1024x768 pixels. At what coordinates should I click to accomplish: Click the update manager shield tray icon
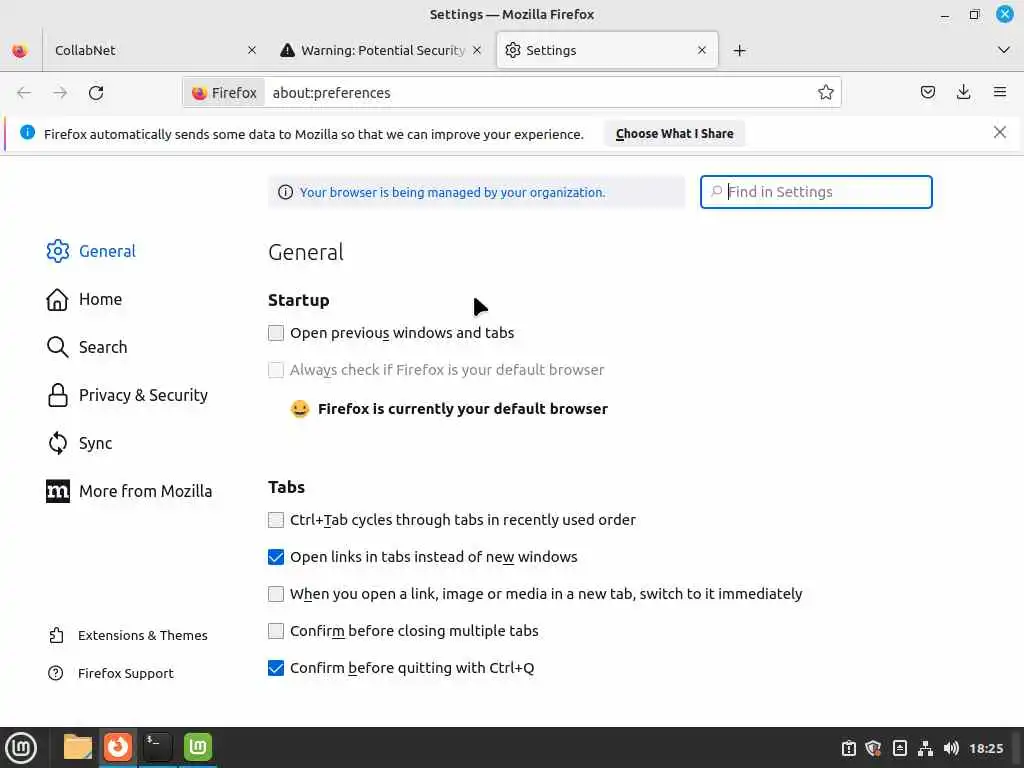click(874, 748)
